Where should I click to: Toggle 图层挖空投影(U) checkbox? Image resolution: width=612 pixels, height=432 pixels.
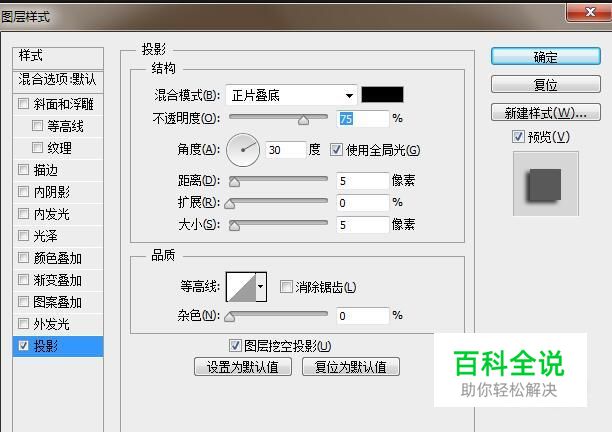[235, 345]
